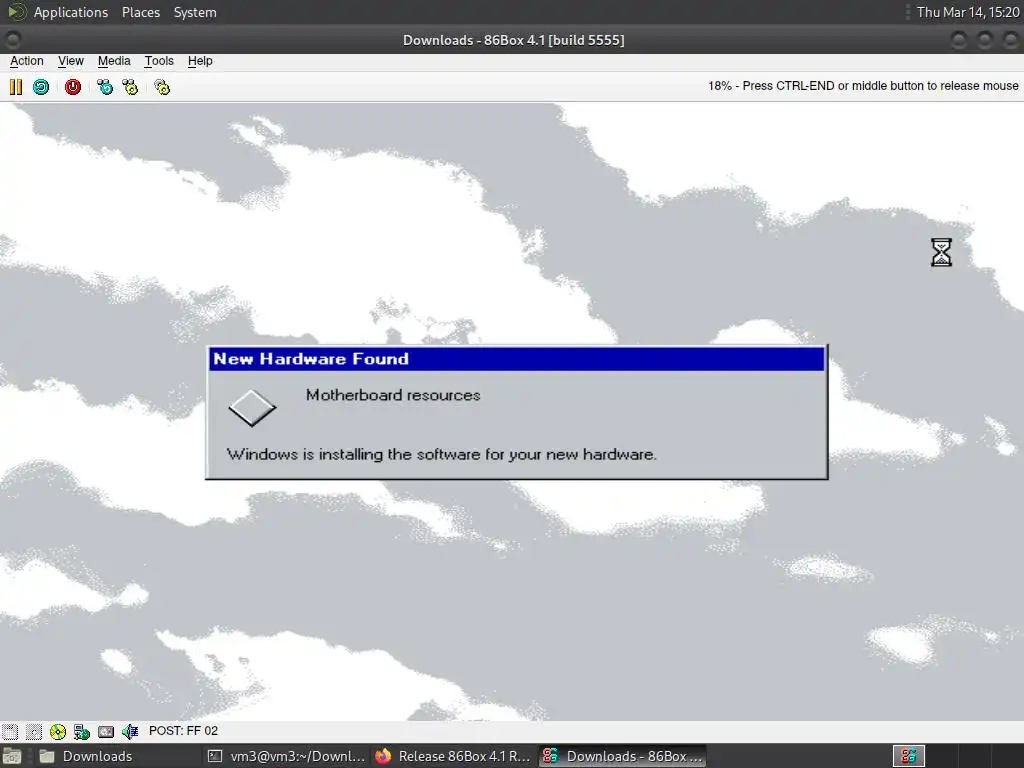
Task: Click the Downloads - 86Box taskbar button
Action: coord(622,756)
